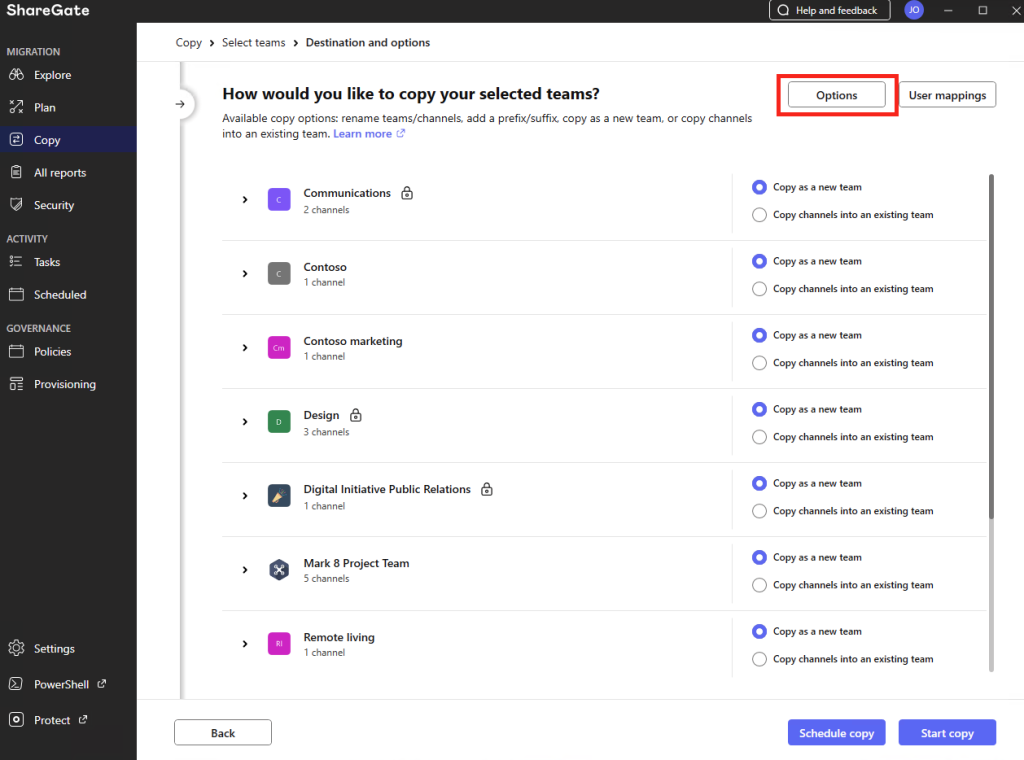This screenshot has height=760, width=1024.
Task: Click the Tasks list icon
Action: click(16, 262)
